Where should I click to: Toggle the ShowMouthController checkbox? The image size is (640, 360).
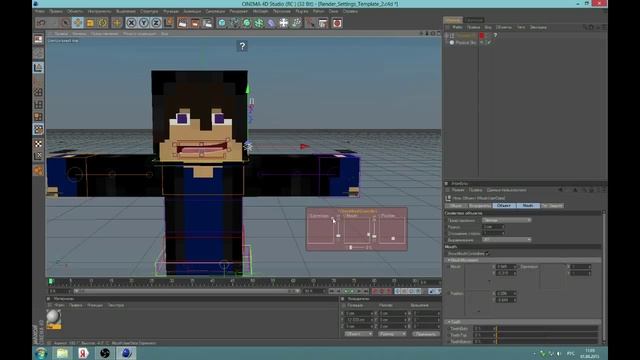point(487,253)
